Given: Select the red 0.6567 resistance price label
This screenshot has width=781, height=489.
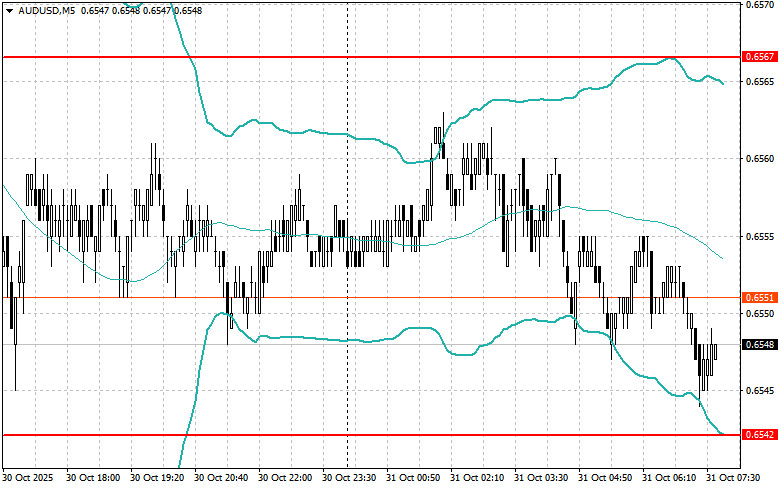Looking at the screenshot, I should [x=760, y=57].
